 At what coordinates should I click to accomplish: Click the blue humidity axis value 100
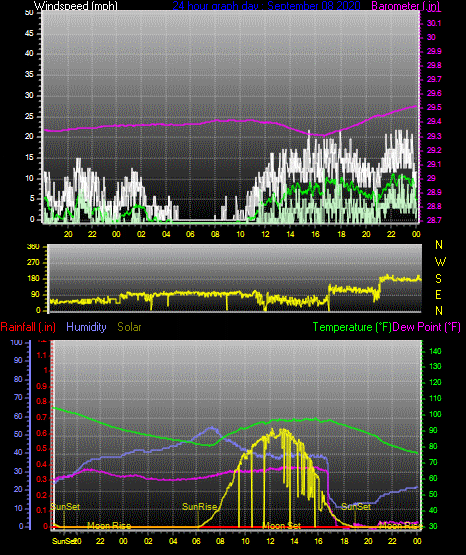tap(17, 343)
